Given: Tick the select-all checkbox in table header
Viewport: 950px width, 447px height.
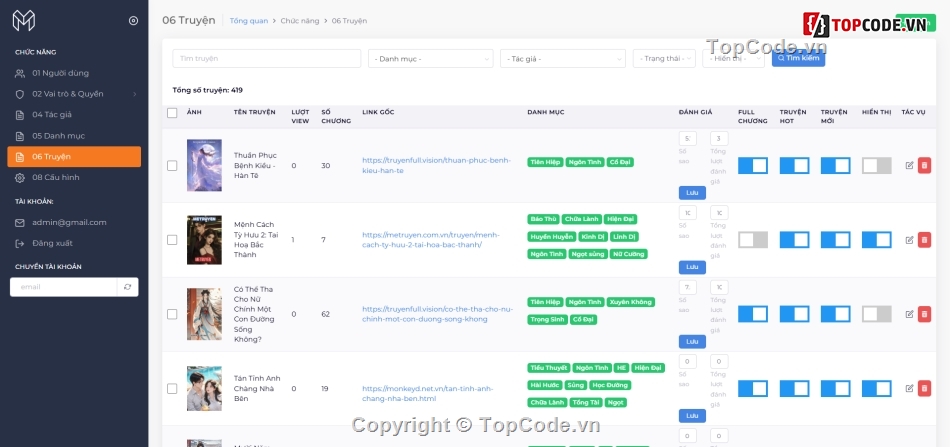Looking at the screenshot, I should tap(172, 112).
